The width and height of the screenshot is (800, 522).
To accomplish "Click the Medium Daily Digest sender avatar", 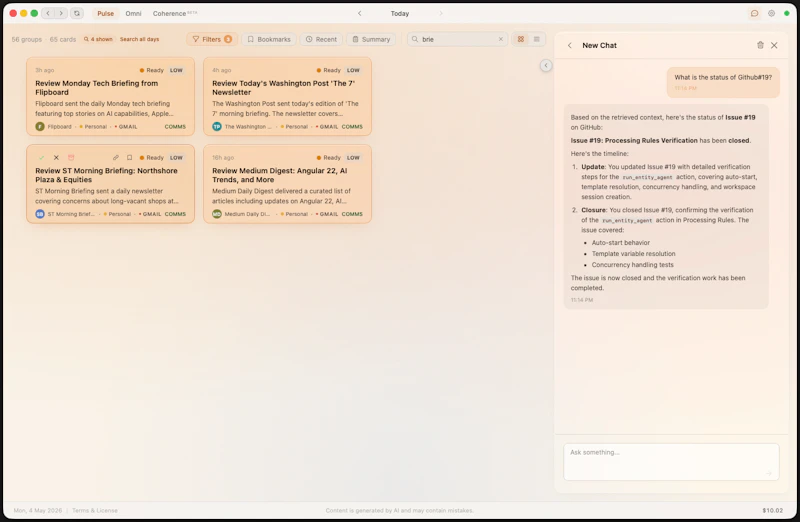I will coord(217,214).
